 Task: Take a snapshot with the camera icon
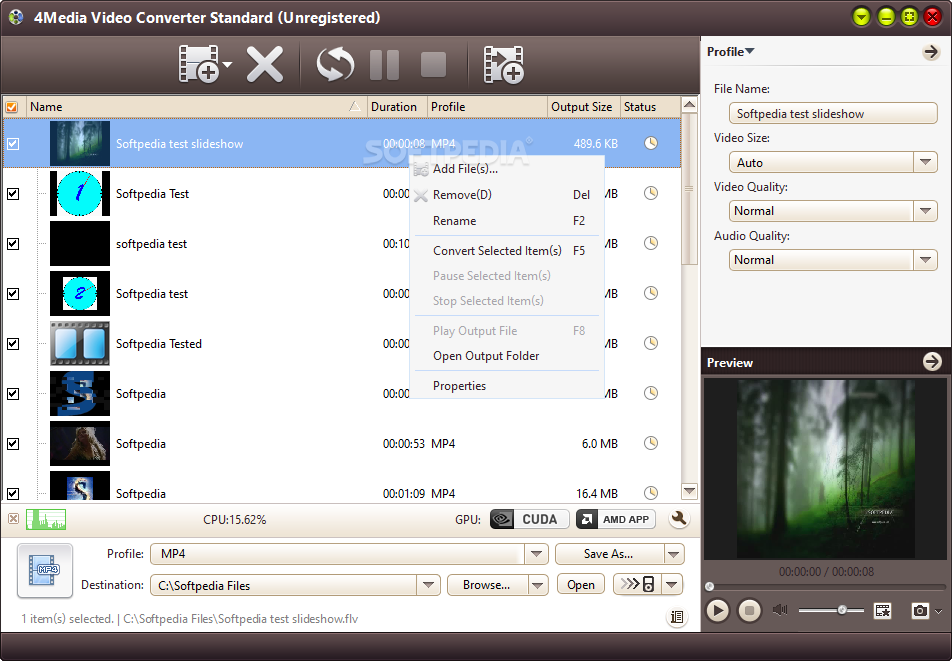[x=920, y=611]
